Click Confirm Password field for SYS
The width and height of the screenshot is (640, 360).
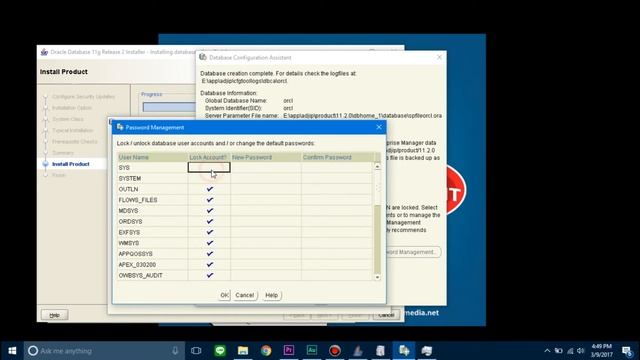point(337,167)
